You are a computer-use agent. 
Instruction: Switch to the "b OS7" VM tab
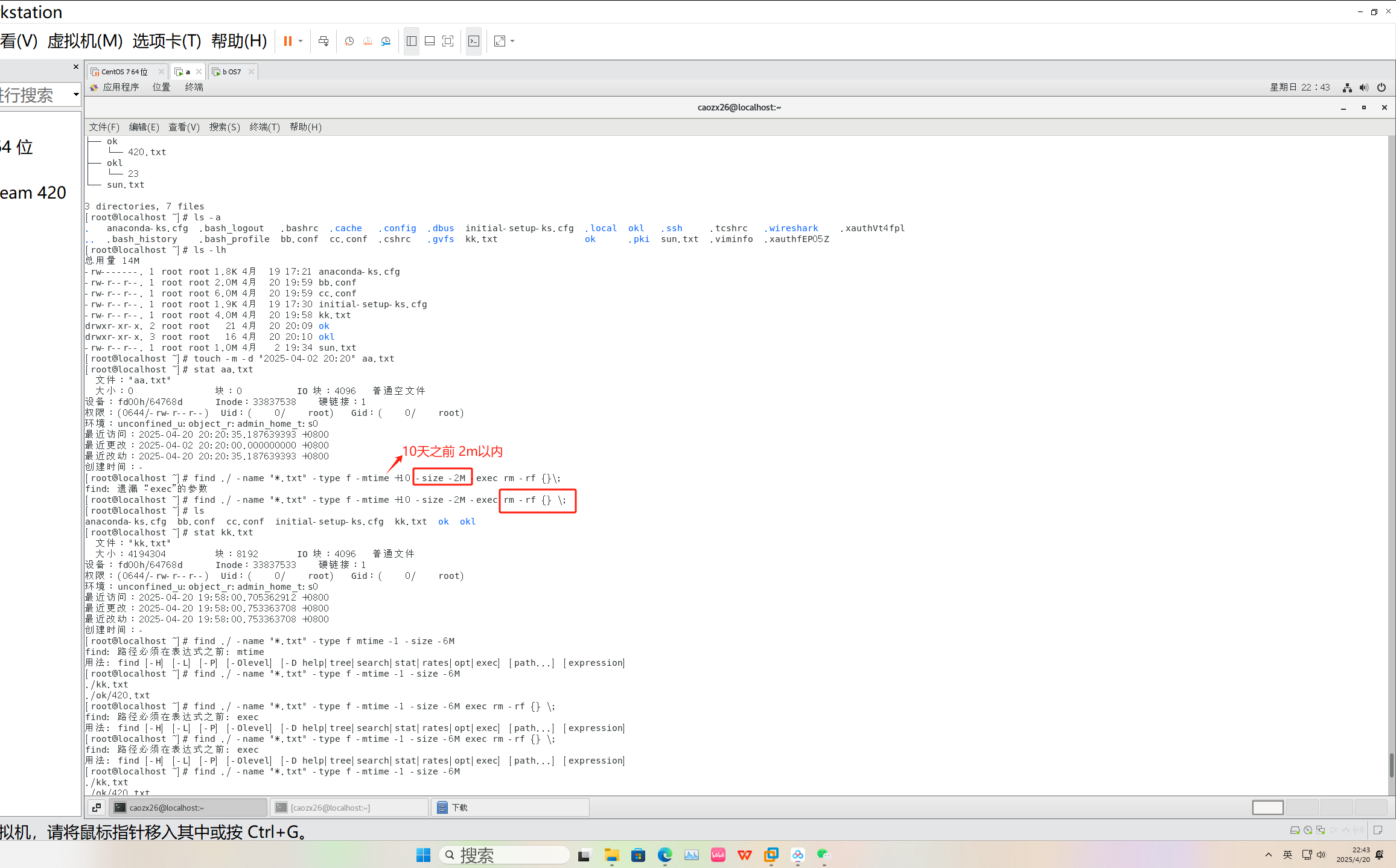[x=231, y=72]
